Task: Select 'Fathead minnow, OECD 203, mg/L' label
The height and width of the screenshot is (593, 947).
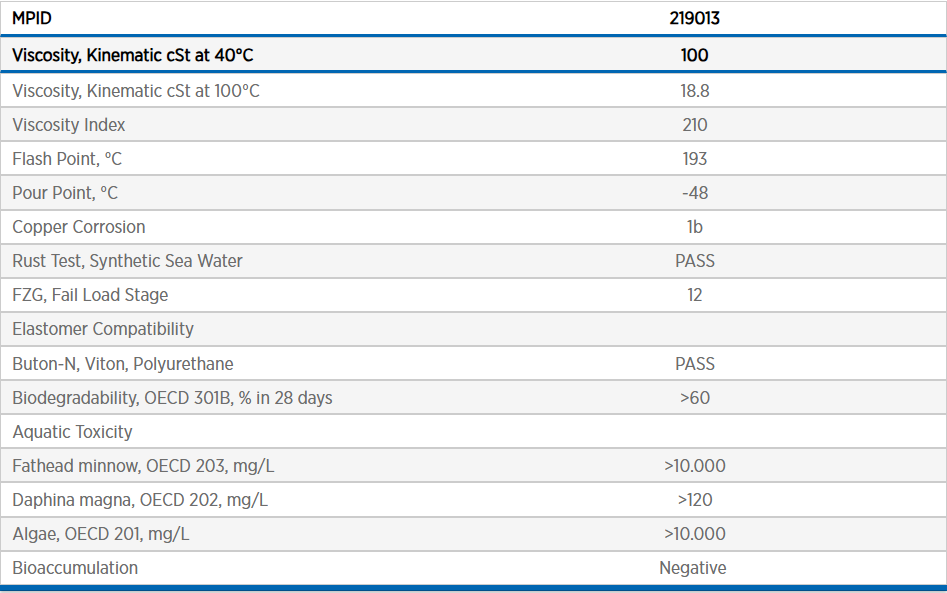Action: tap(143, 466)
